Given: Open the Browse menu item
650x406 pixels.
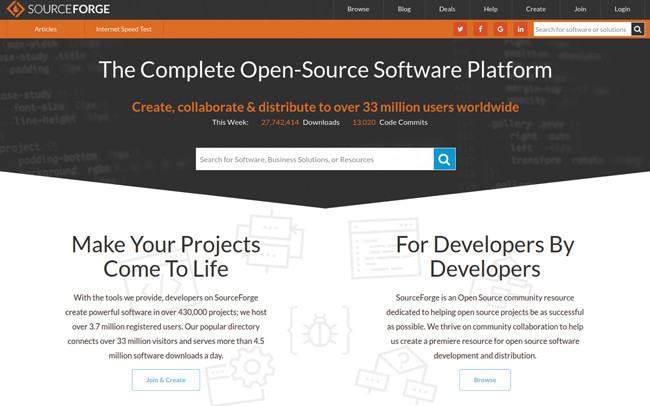Looking at the screenshot, I should pos(358,9).
